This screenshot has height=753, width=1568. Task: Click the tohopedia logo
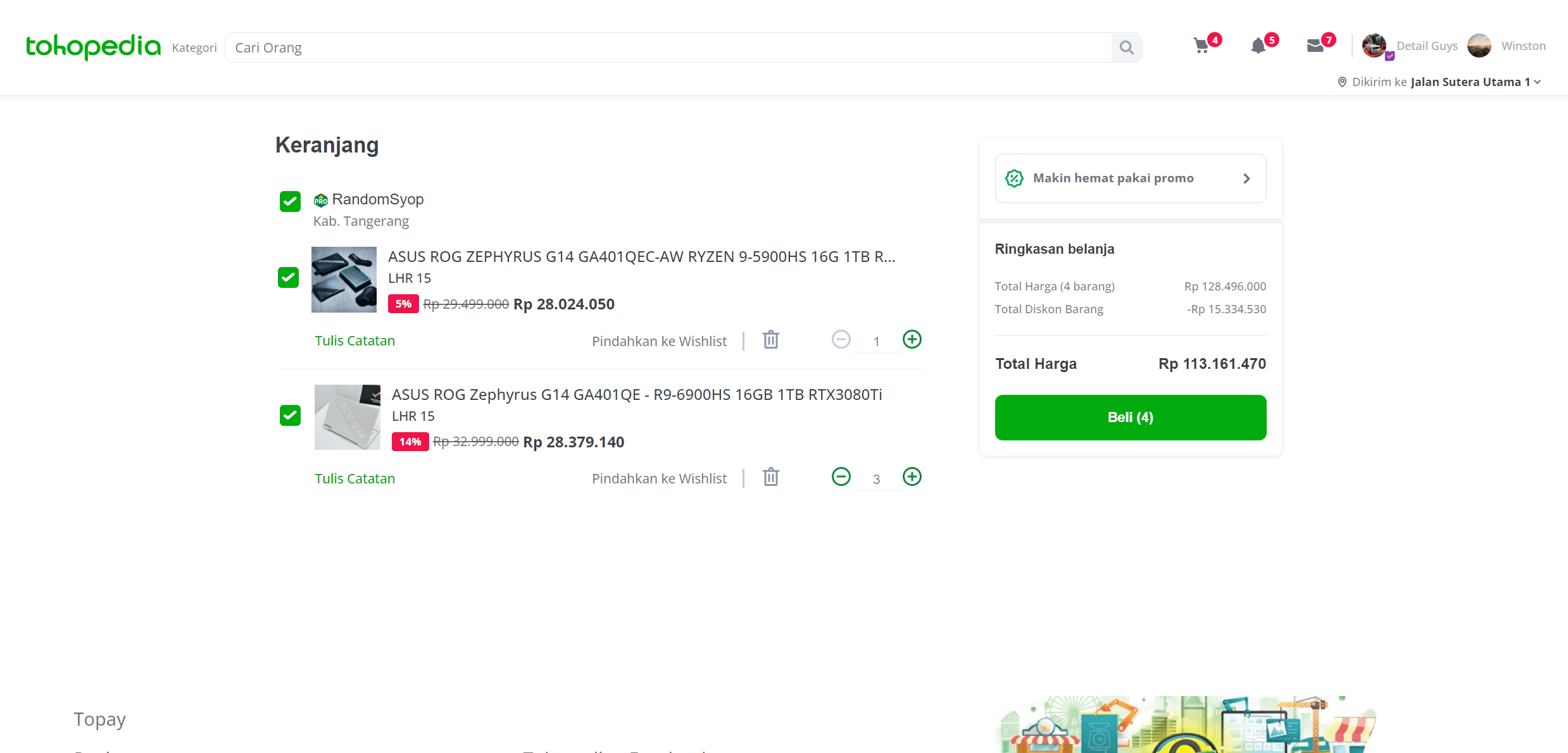92,46
